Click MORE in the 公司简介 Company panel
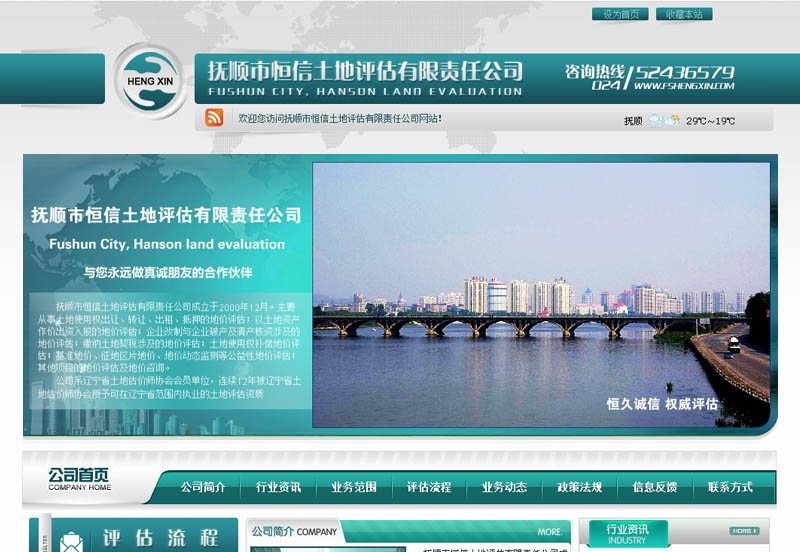The image size is (800, 552). (x=550, y=532)
